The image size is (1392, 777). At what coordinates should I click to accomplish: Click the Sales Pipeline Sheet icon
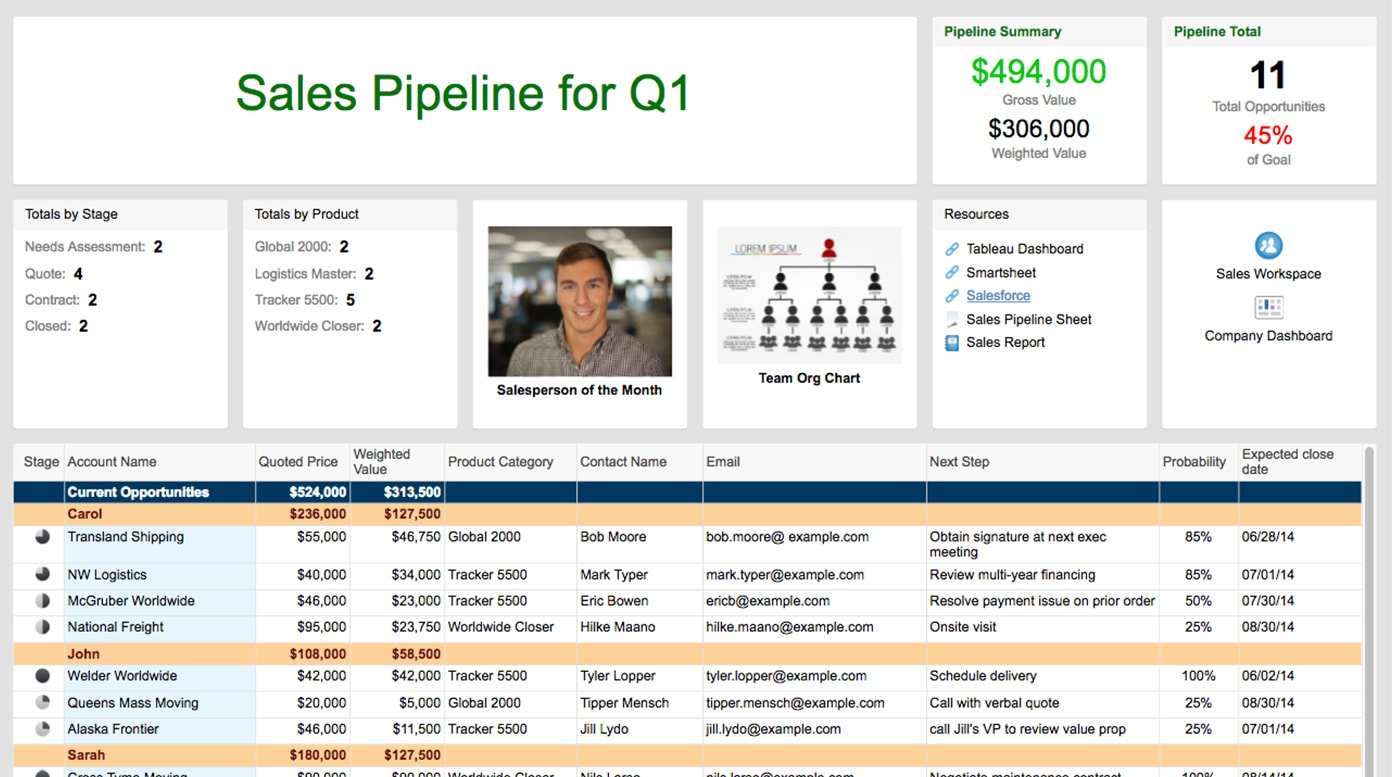[952, 320]
